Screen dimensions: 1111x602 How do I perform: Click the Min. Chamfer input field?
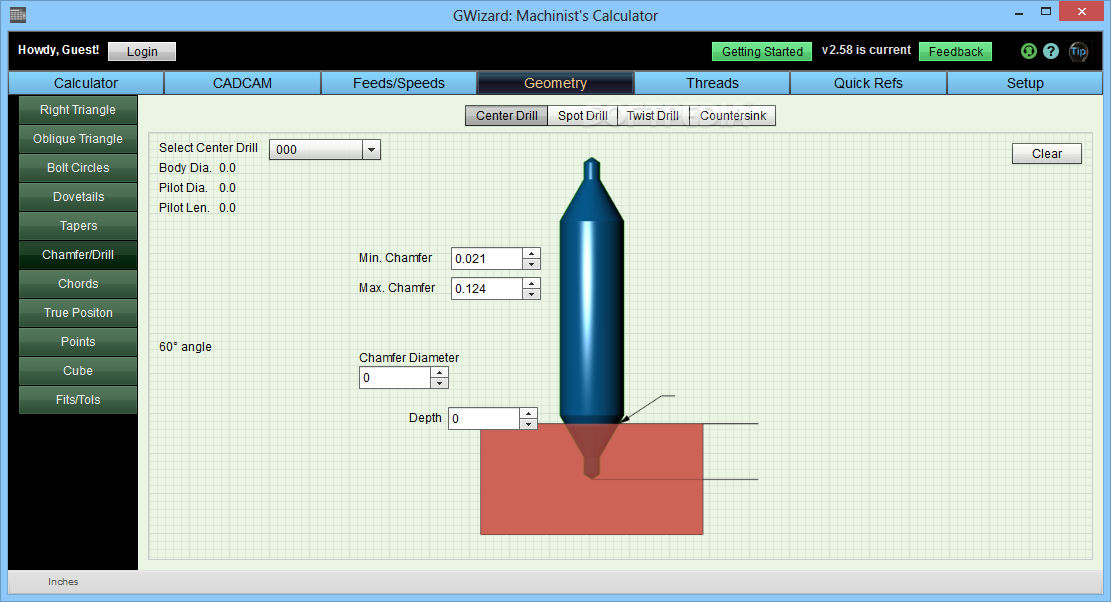point(487,259)
